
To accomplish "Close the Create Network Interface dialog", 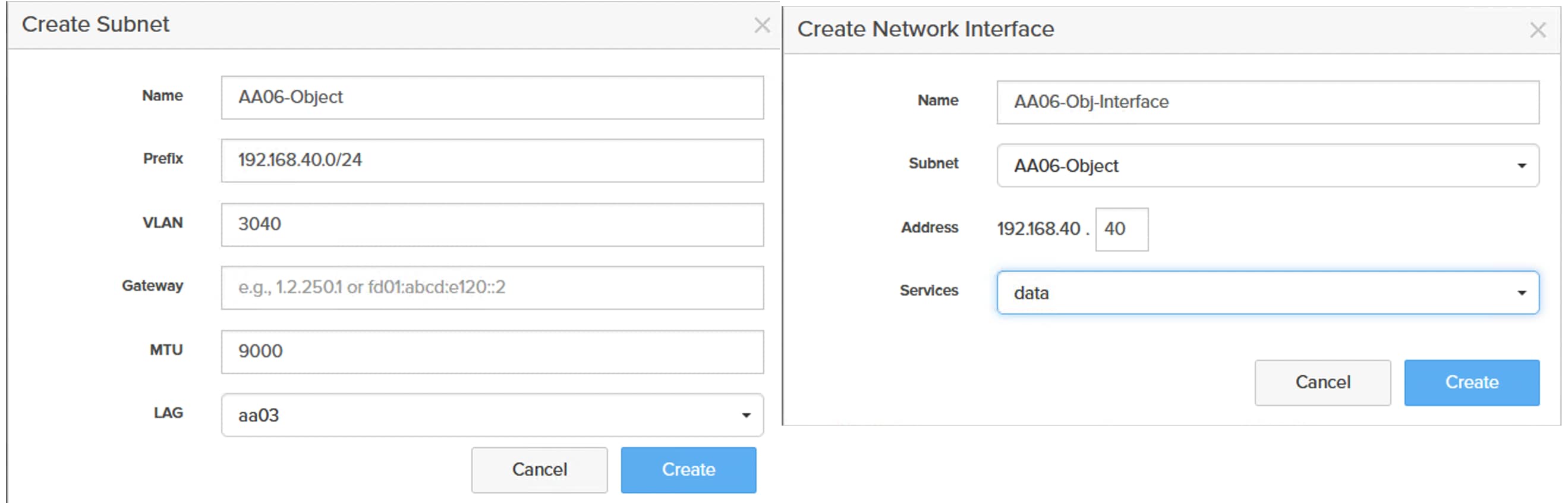I will [x=1538, y=30].
